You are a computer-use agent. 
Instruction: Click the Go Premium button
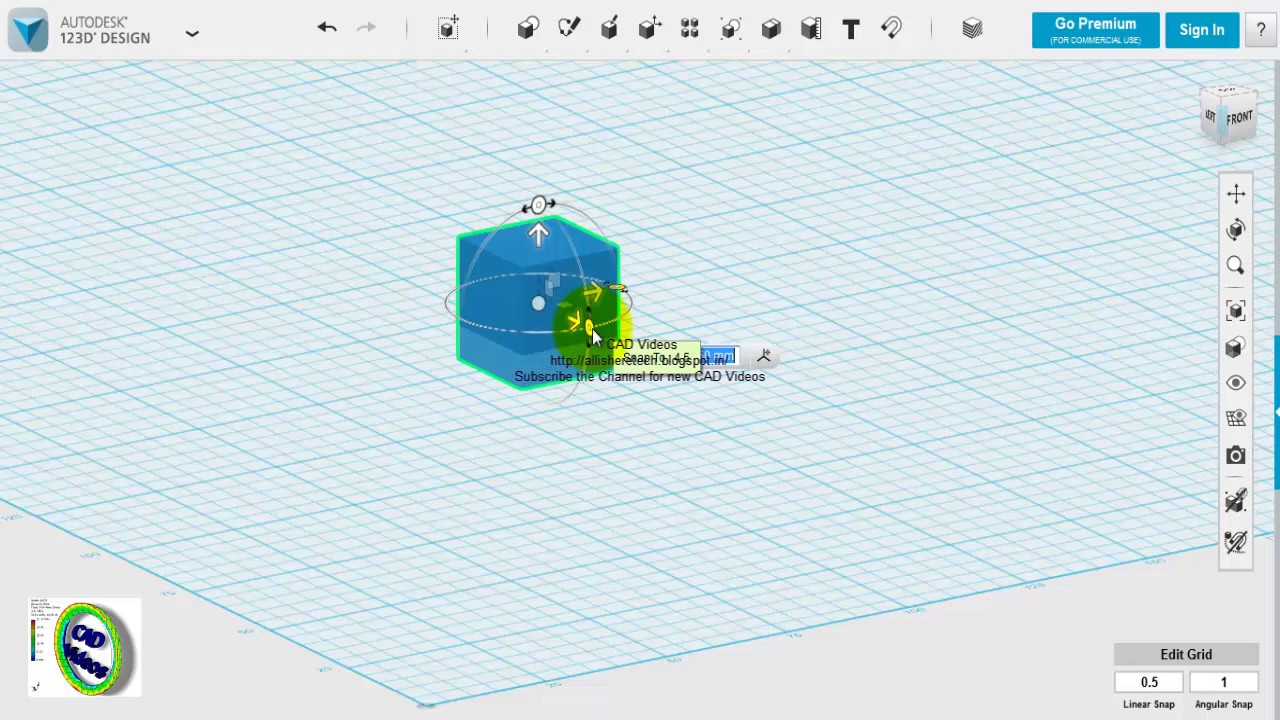click(x=1095, y=30)
